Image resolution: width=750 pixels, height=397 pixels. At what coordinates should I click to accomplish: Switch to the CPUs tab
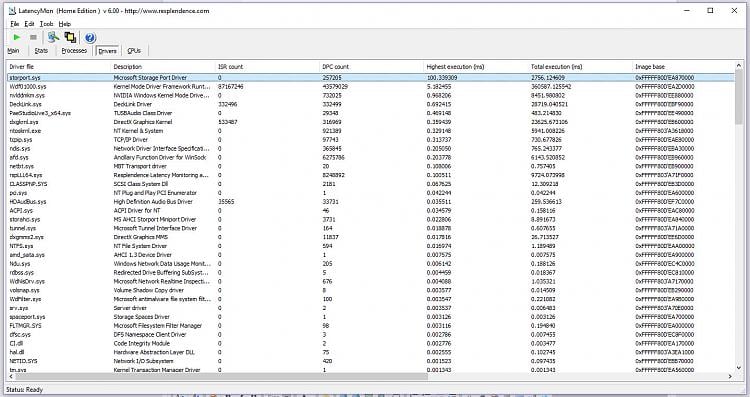coord(134,51)
